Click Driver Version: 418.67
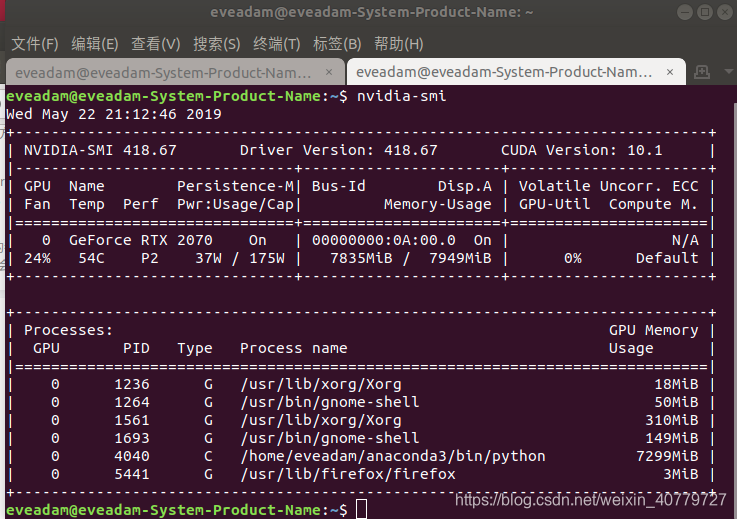The image size is (737, 519). pyautogui.click(x=338, y=150)
